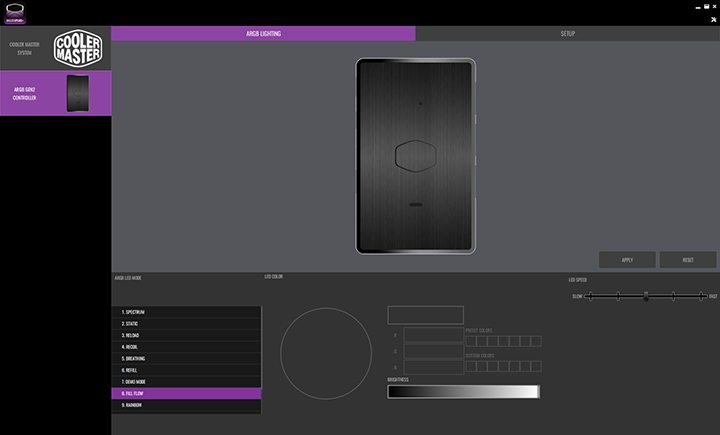Open the Setup tab
This screenshot has width=720, height=435.
(x=567, y=34)
